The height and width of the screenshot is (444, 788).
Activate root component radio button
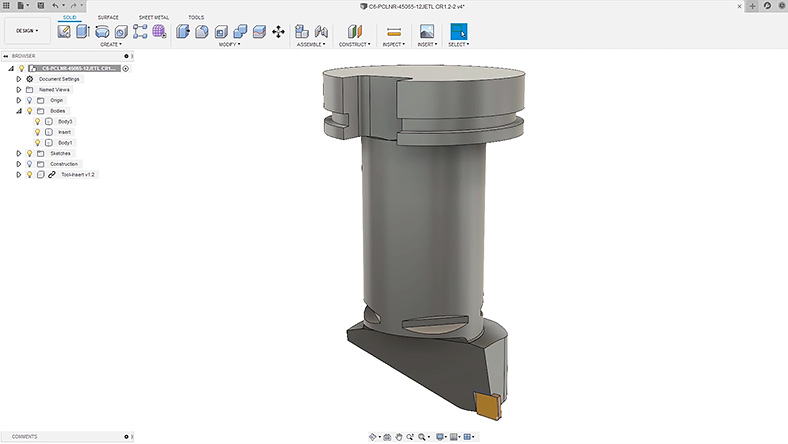[x=126, y=68]
